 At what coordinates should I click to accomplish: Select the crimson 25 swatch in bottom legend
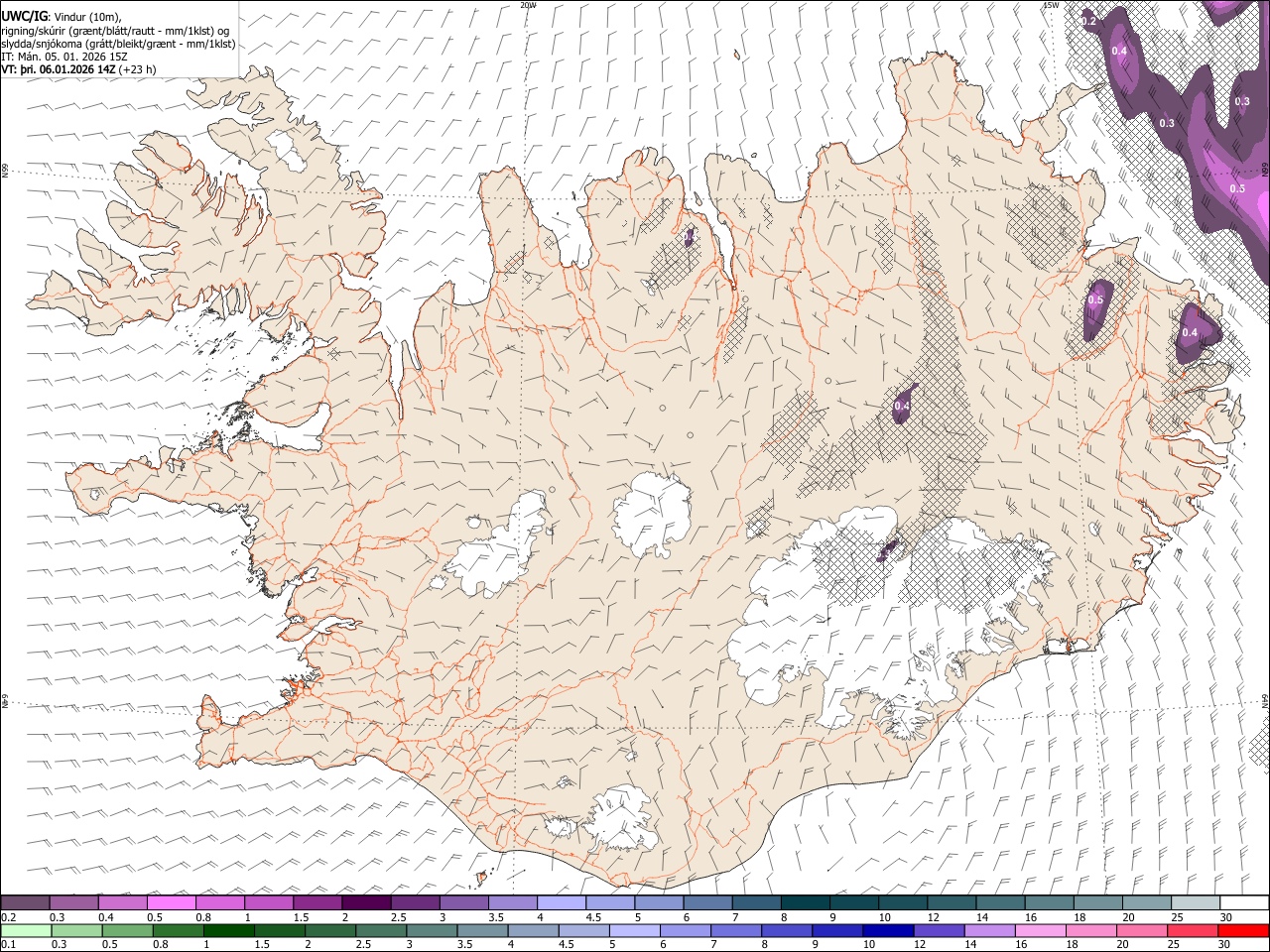[x=1194, y=930]
